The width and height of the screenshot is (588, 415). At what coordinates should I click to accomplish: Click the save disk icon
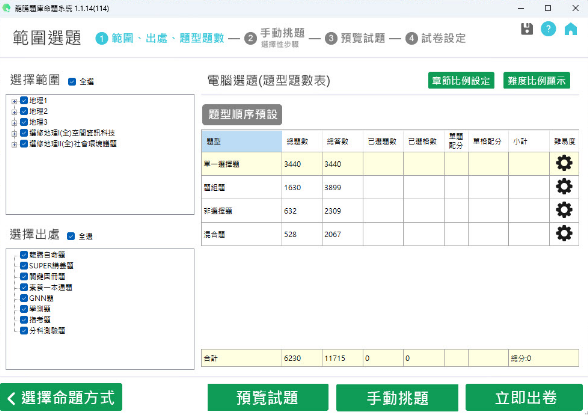(527, 29)
